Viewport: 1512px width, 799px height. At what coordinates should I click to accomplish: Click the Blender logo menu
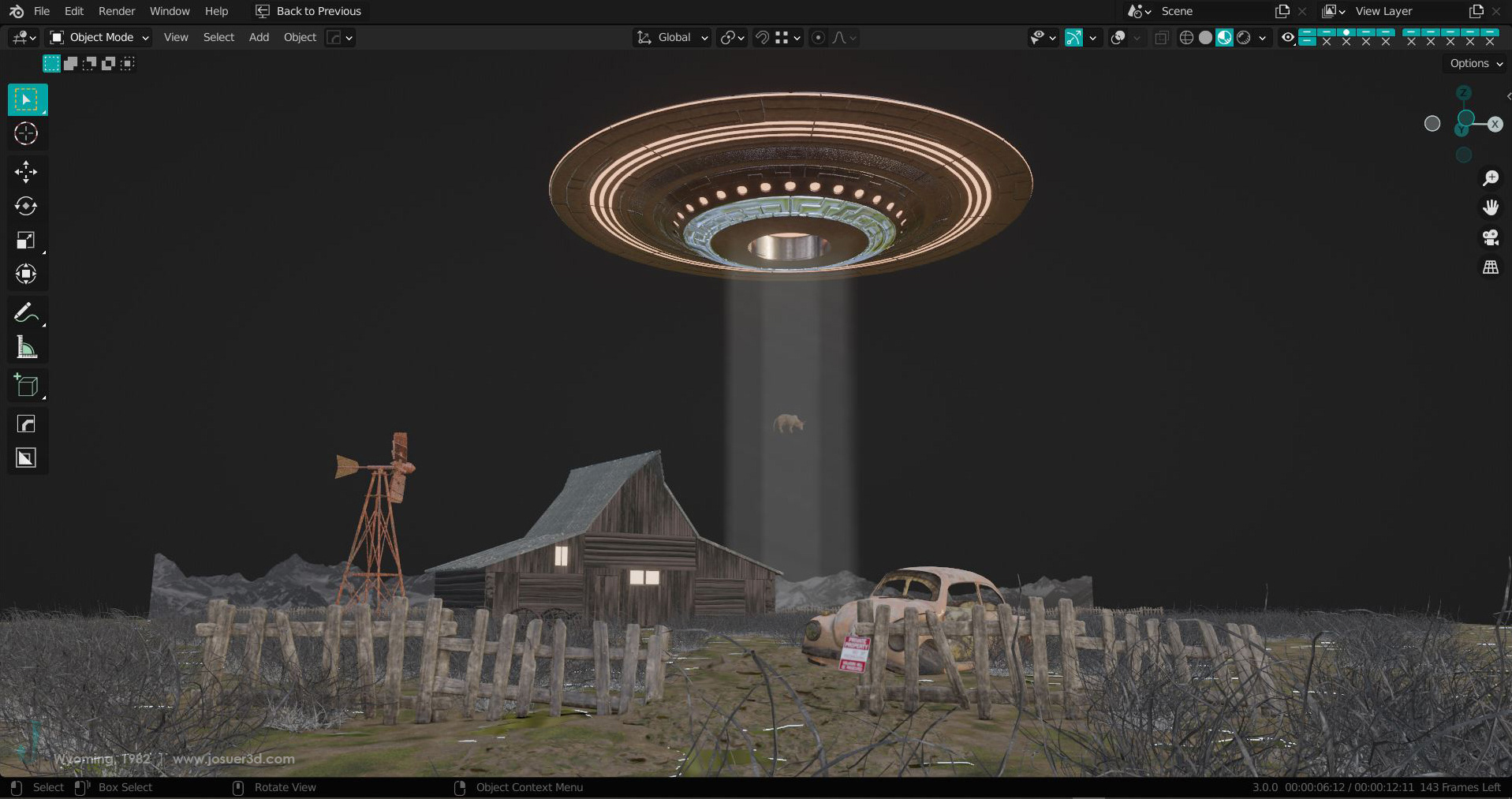[17, 11]
